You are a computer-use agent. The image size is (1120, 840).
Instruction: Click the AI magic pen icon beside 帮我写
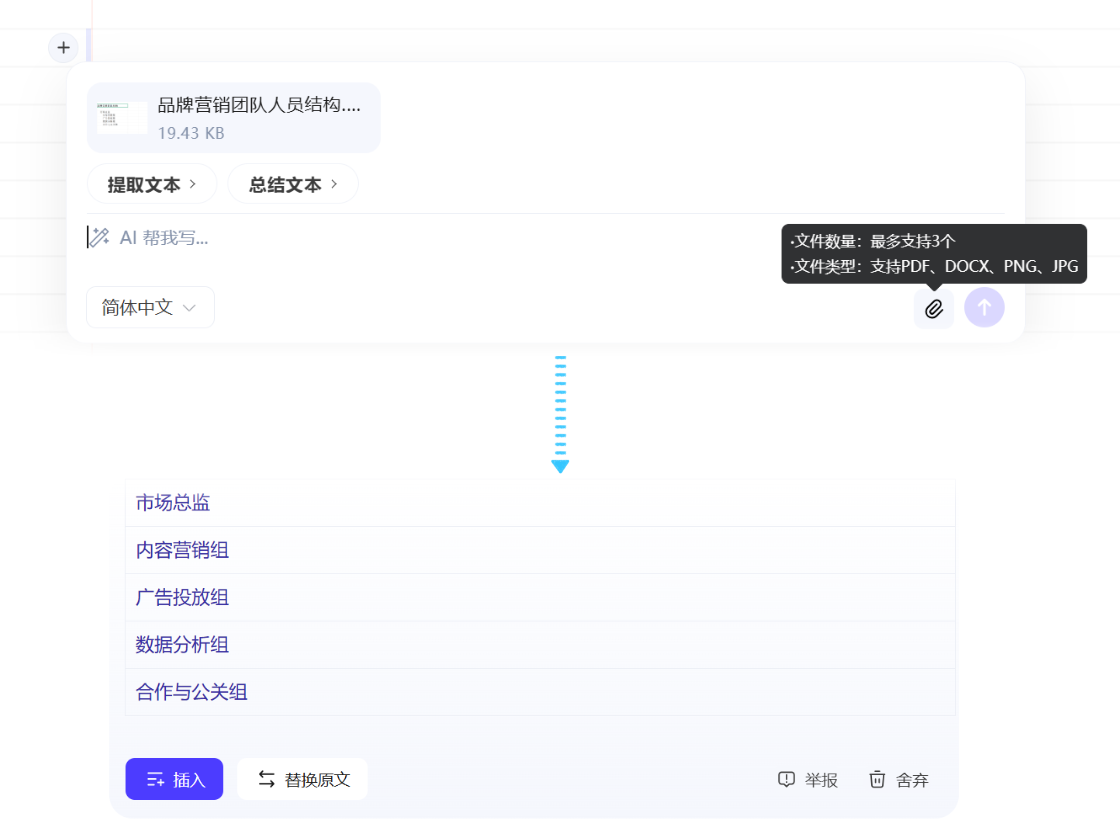(100, 237)
